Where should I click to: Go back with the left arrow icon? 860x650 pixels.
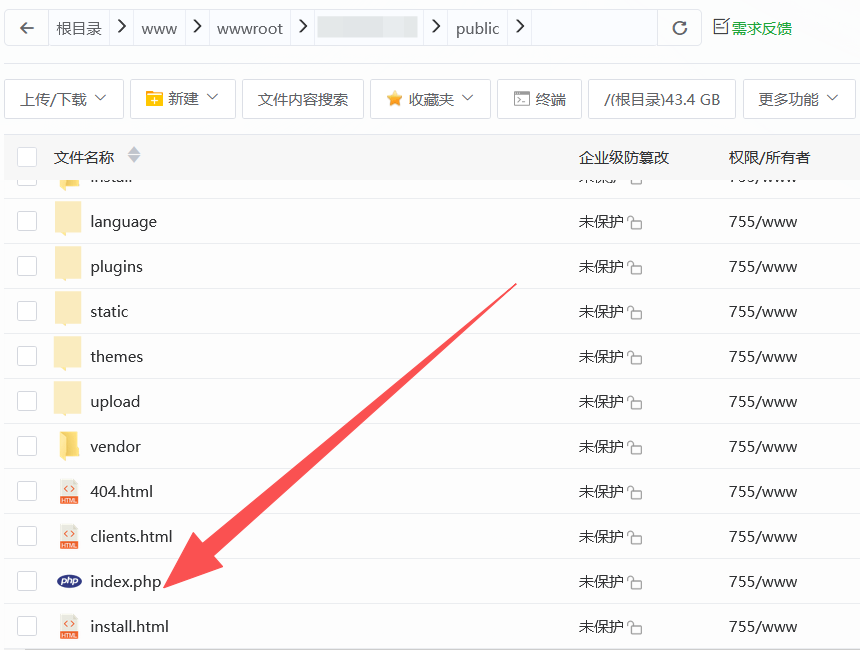coord(27,28)
